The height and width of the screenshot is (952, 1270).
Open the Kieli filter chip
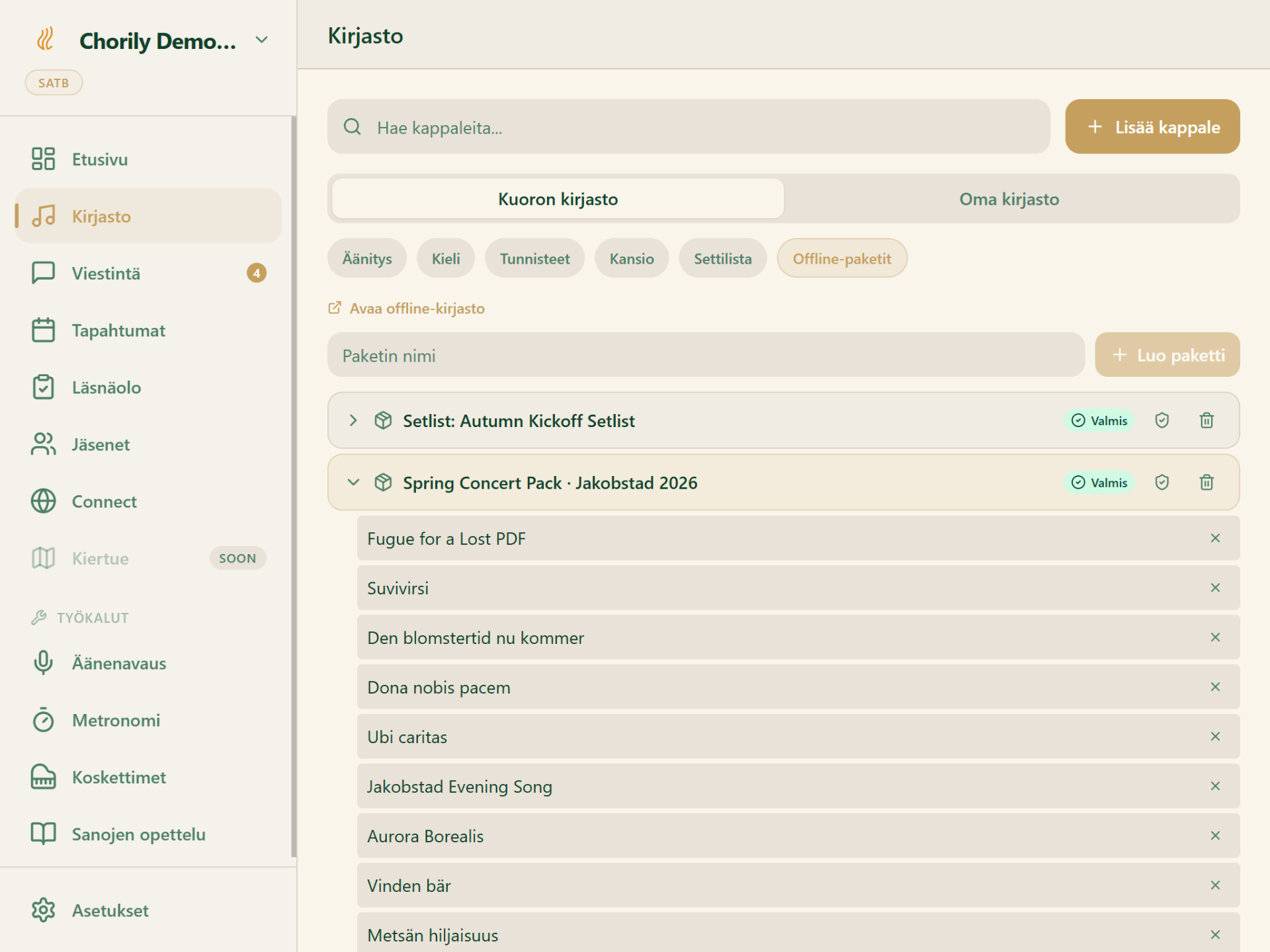coord(446,258)
